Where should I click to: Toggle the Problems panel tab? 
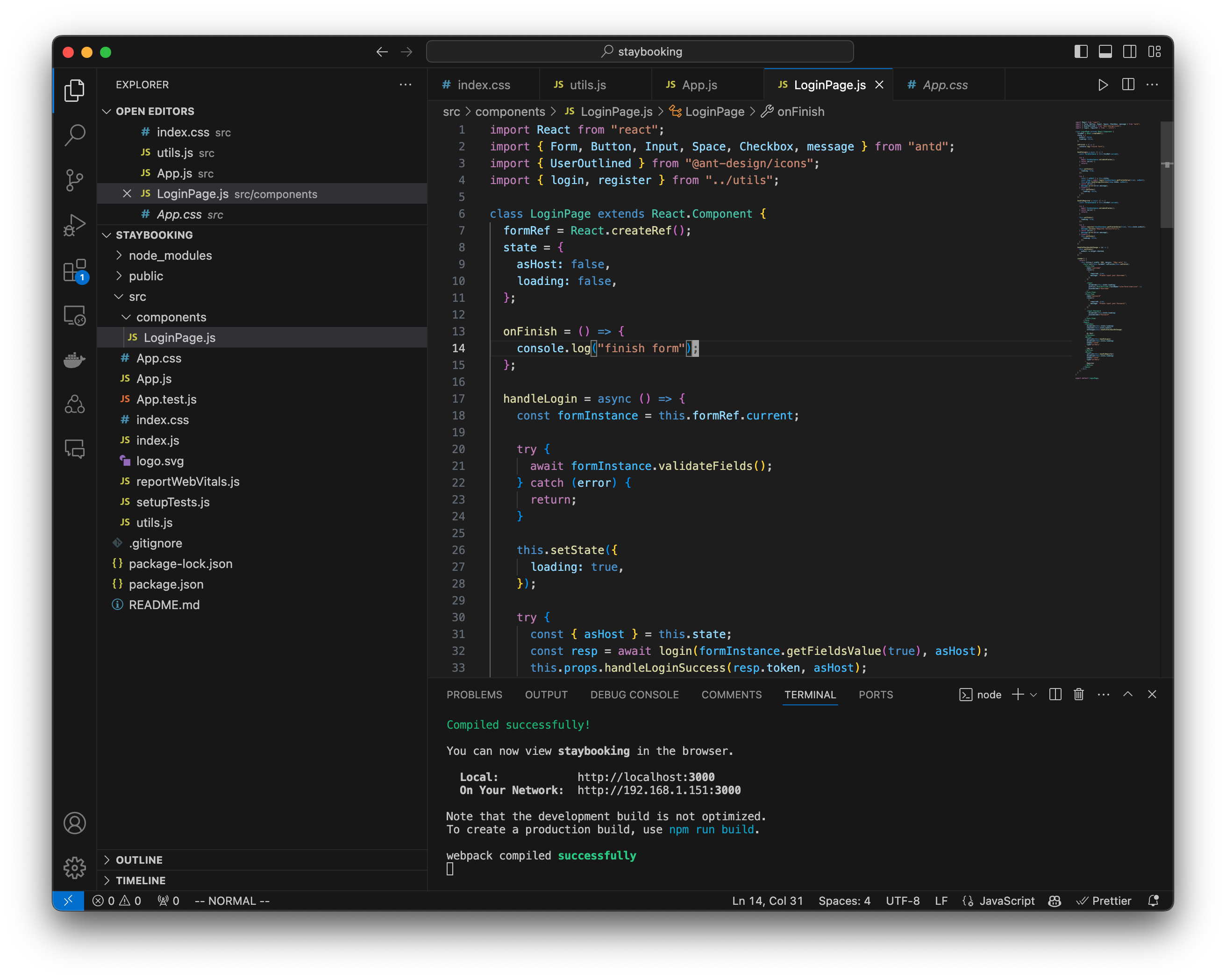[x=473, y=694]
